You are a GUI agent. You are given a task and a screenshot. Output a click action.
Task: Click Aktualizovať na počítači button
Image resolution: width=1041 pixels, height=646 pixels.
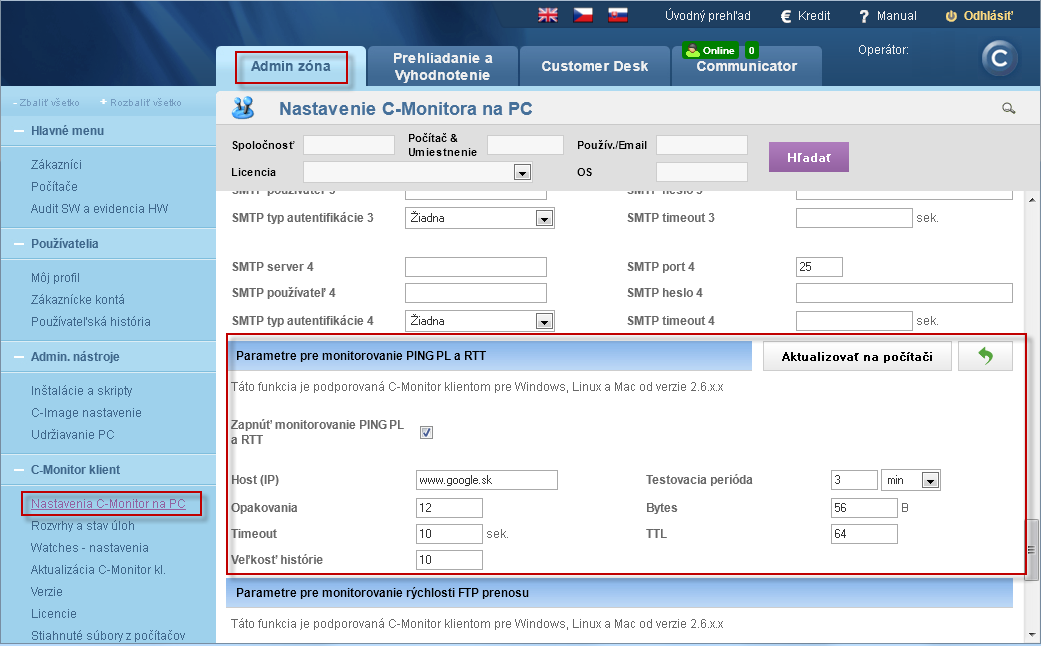[x=857, y=357]
